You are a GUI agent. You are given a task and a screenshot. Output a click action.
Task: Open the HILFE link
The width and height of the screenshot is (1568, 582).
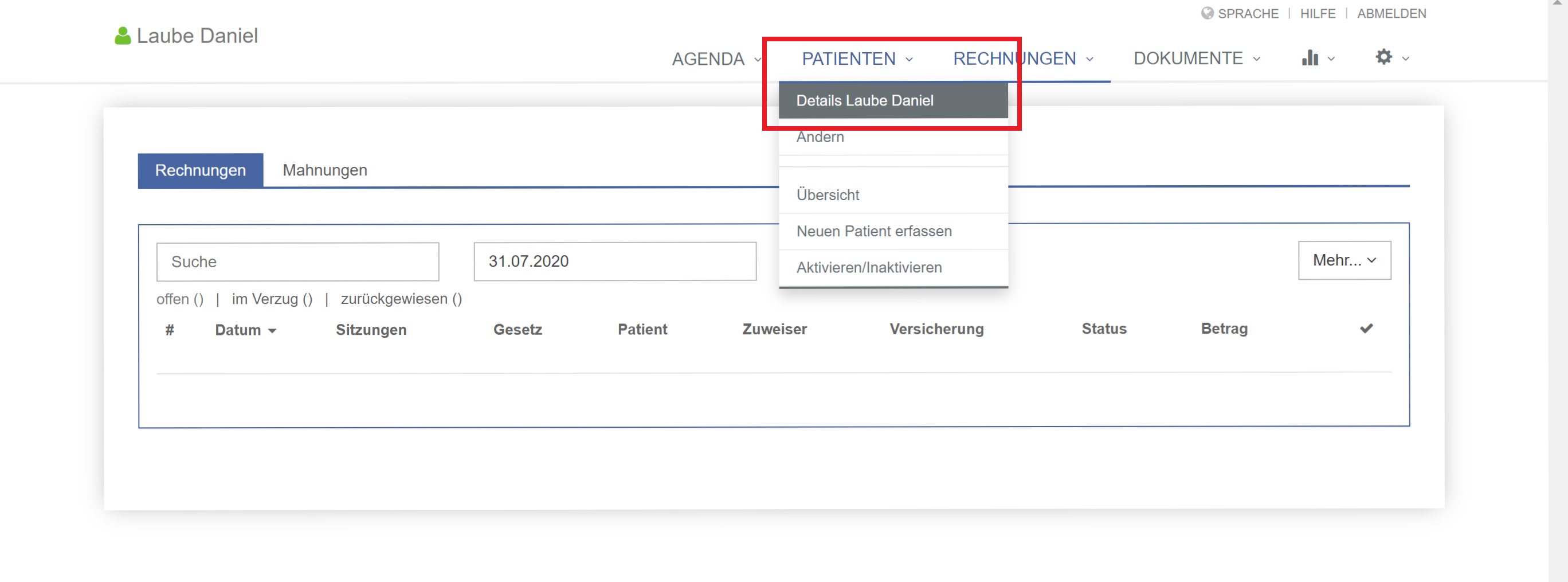(x=1317, y=13)
